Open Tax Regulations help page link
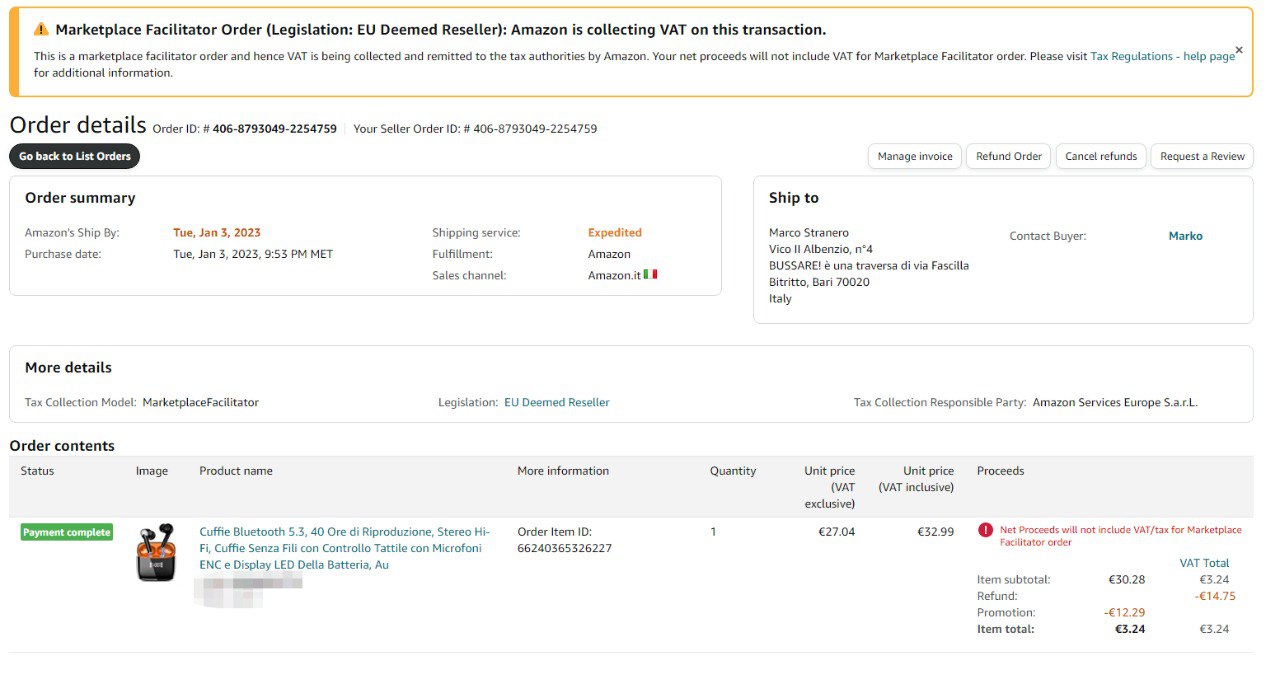Screen dimensions: 1280x684 (x=1162, y=57)
